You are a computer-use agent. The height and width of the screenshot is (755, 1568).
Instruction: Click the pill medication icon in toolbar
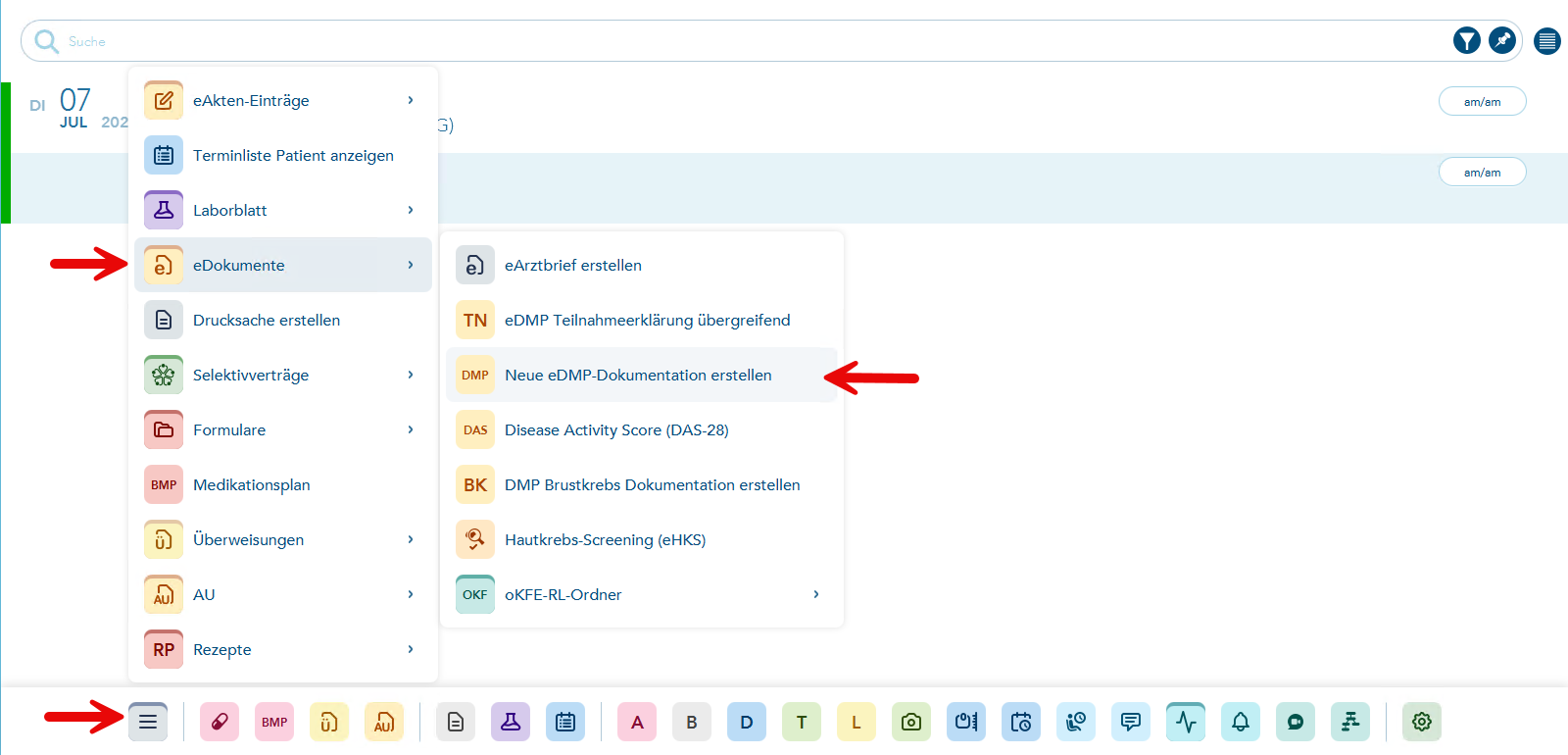(x=220, y=722)
